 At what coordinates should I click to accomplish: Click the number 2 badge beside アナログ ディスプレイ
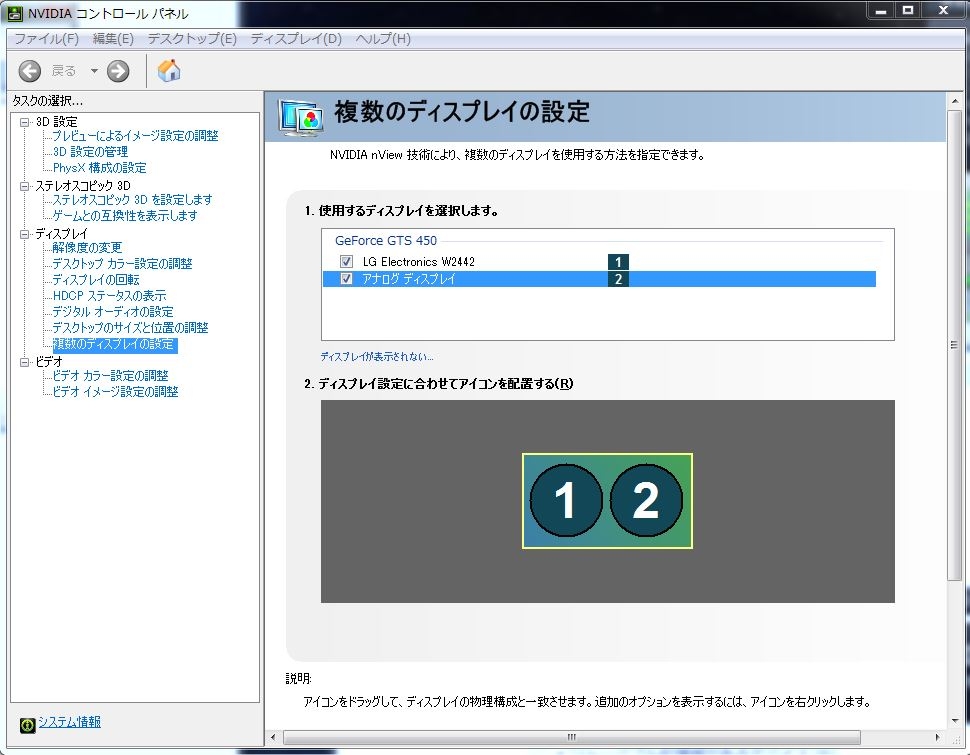click(618, 279)
